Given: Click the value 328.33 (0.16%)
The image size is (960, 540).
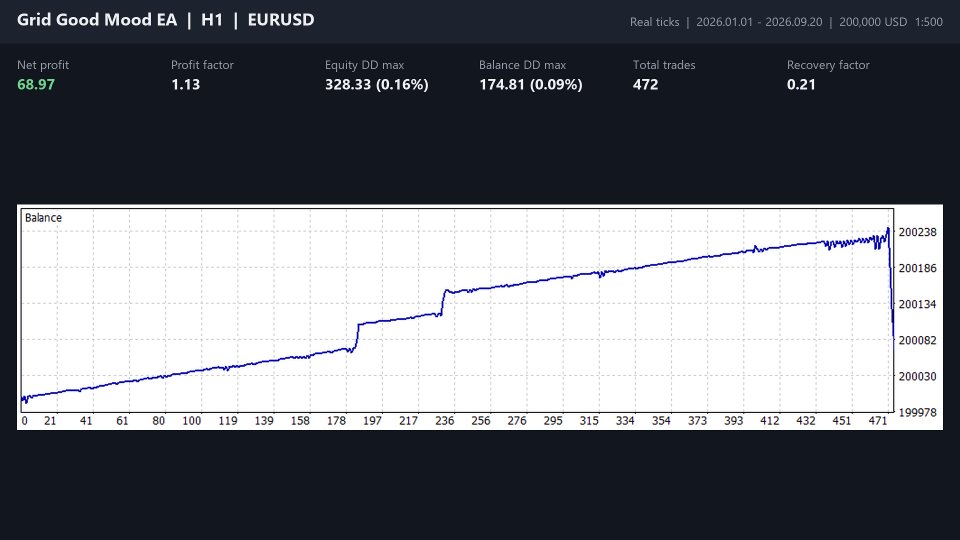Looking at the screenshot, I should click(377, 84).
